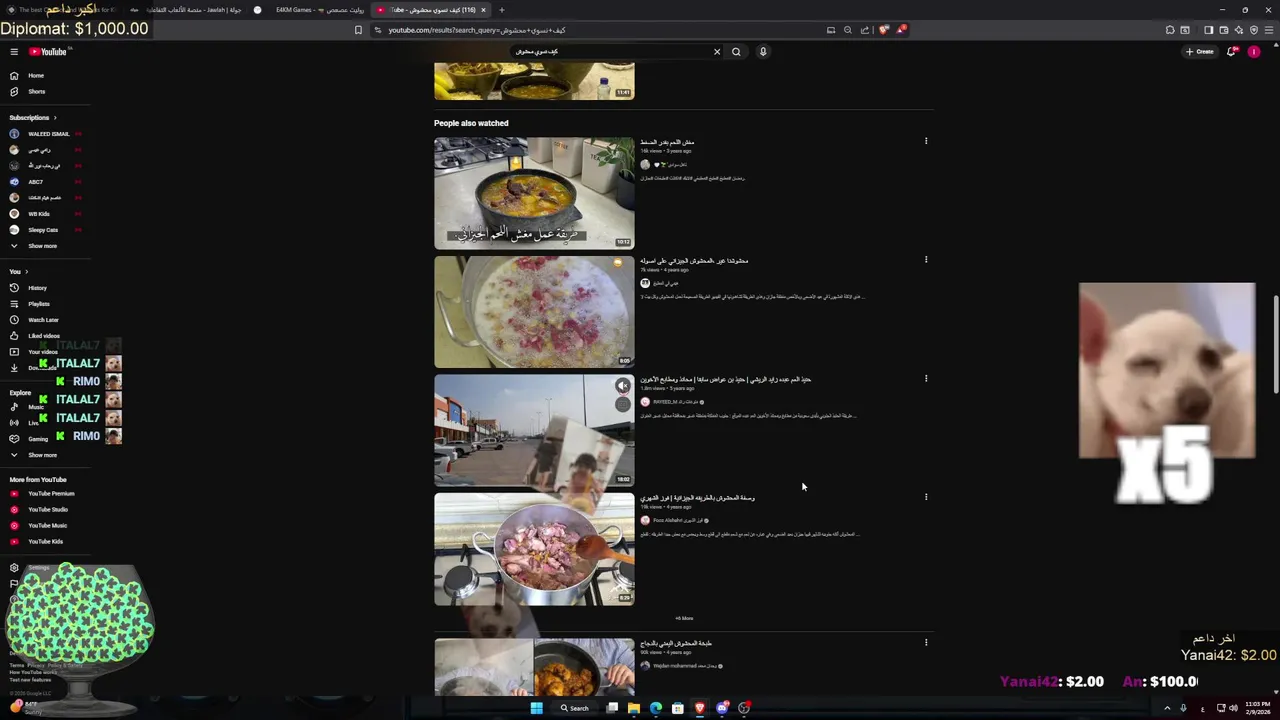Open ABC7 subscription channel

[35, 182]
